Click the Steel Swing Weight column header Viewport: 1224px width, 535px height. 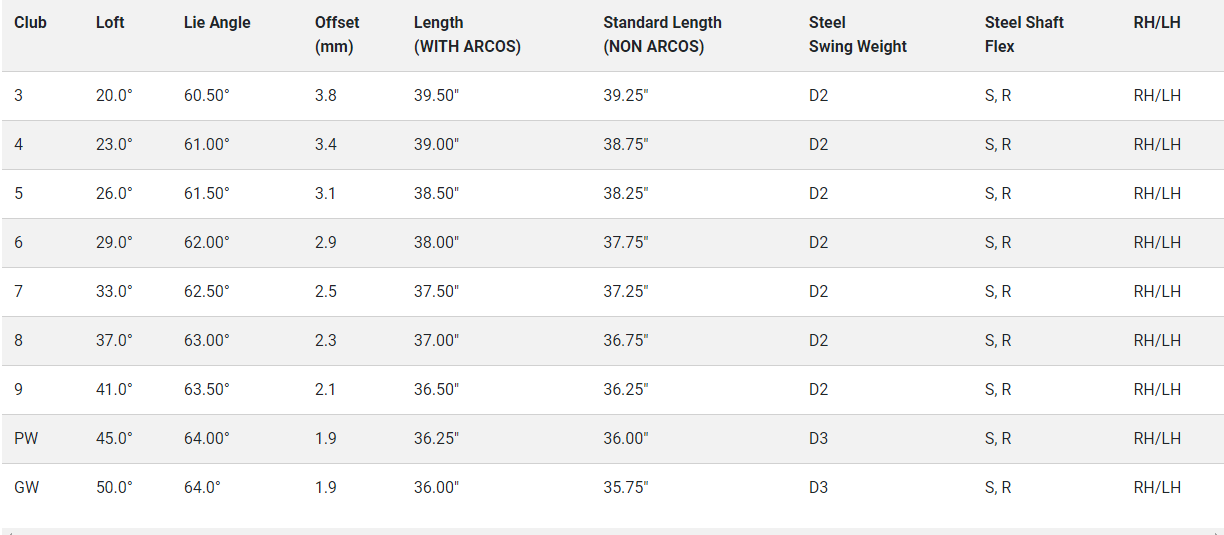pyautogui.click(x=857, y=34)
